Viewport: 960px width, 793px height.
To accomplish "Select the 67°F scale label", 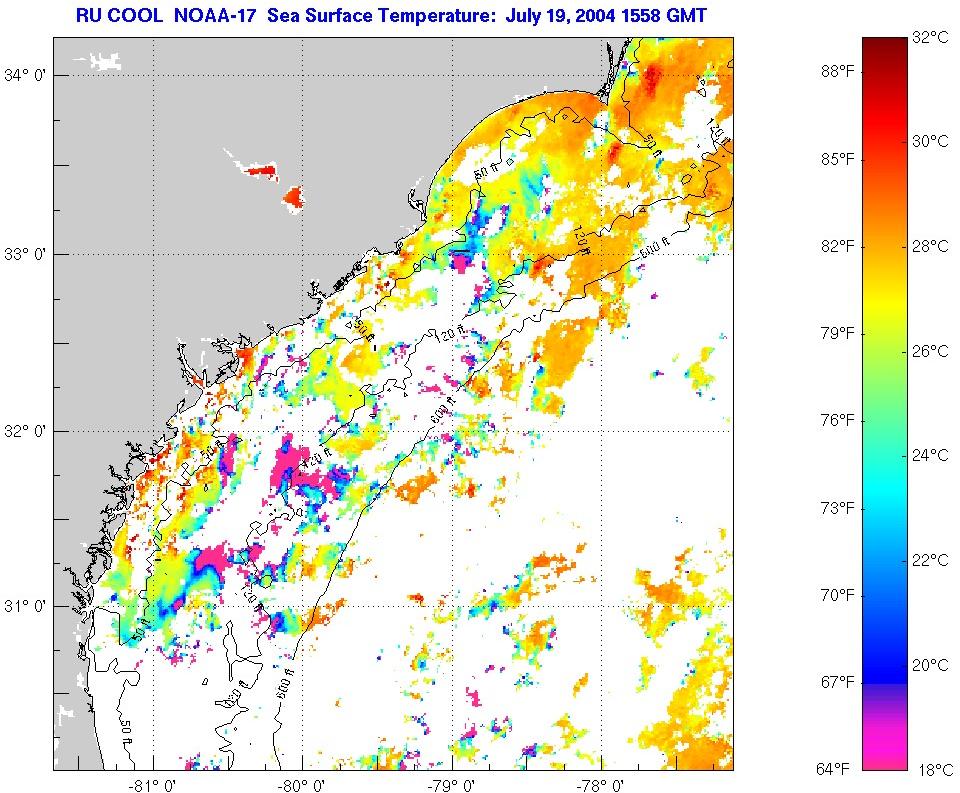I will click(x=838, y=682).
